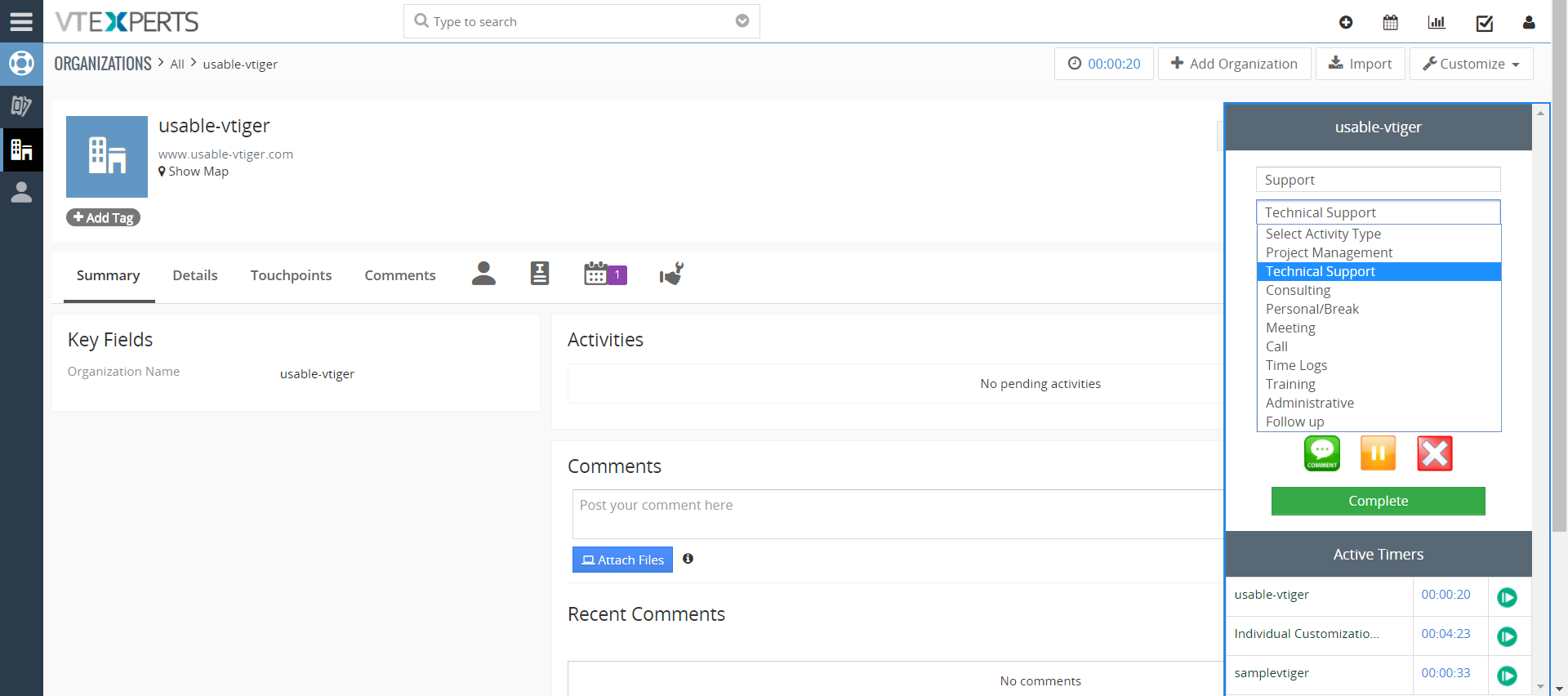Switch to the Details tab
1568x696 pixels.
click(x=195, y=276)
